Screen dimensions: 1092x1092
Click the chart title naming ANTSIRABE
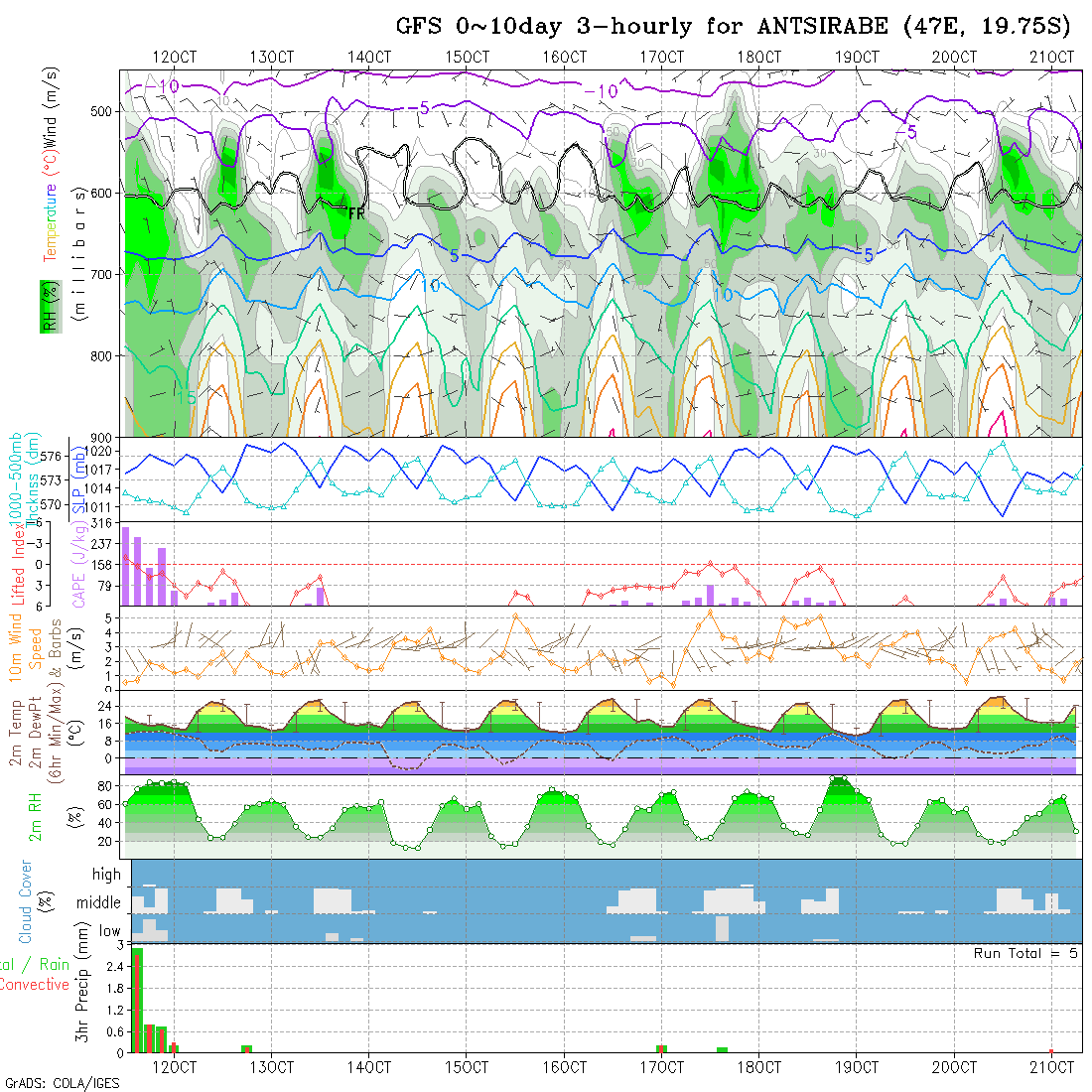734,26
